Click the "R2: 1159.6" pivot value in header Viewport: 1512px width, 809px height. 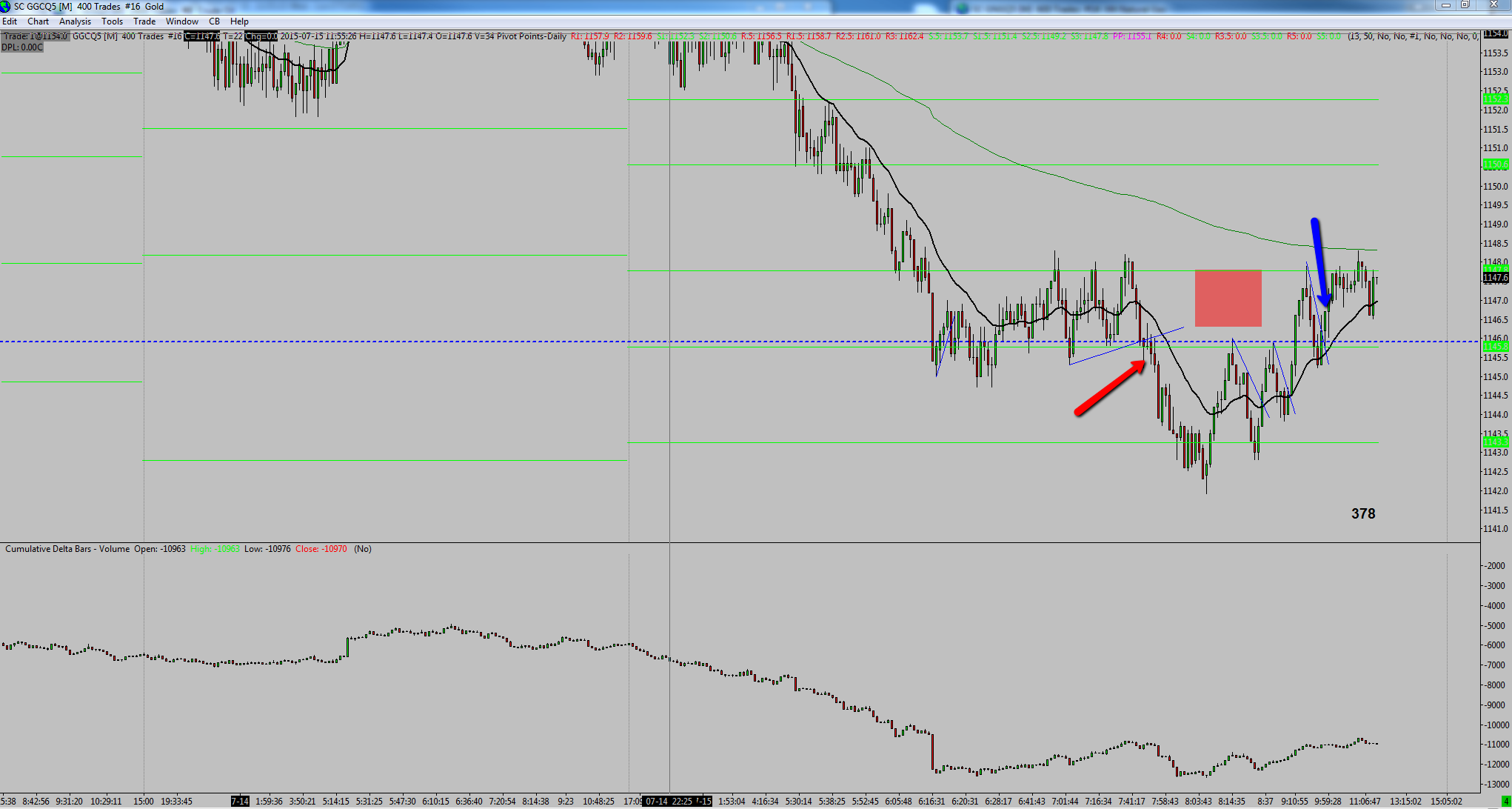pyautogui.click(x=633, y=36)
